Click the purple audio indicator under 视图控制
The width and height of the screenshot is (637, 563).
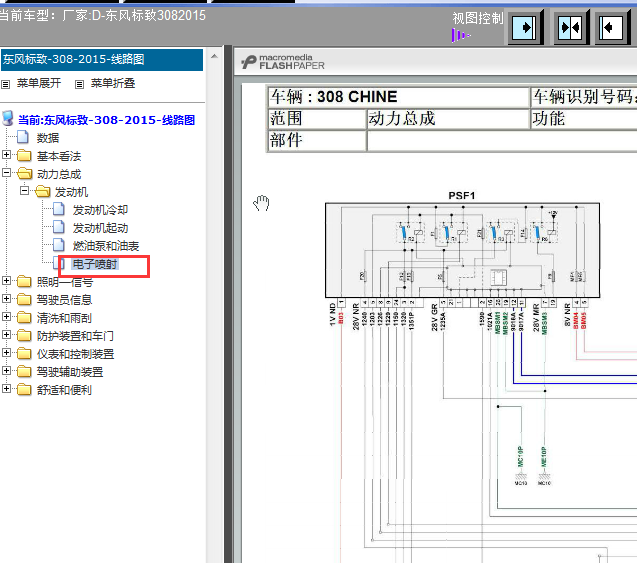[x=461, y=35]
